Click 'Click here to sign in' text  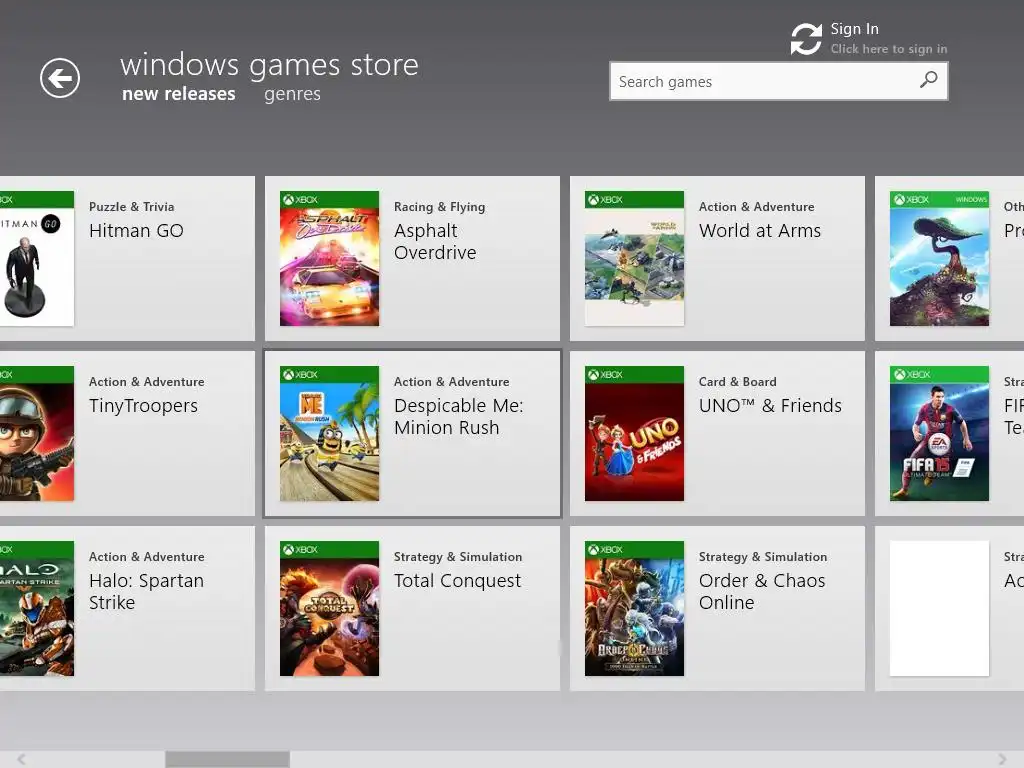(x=888, y=49)
